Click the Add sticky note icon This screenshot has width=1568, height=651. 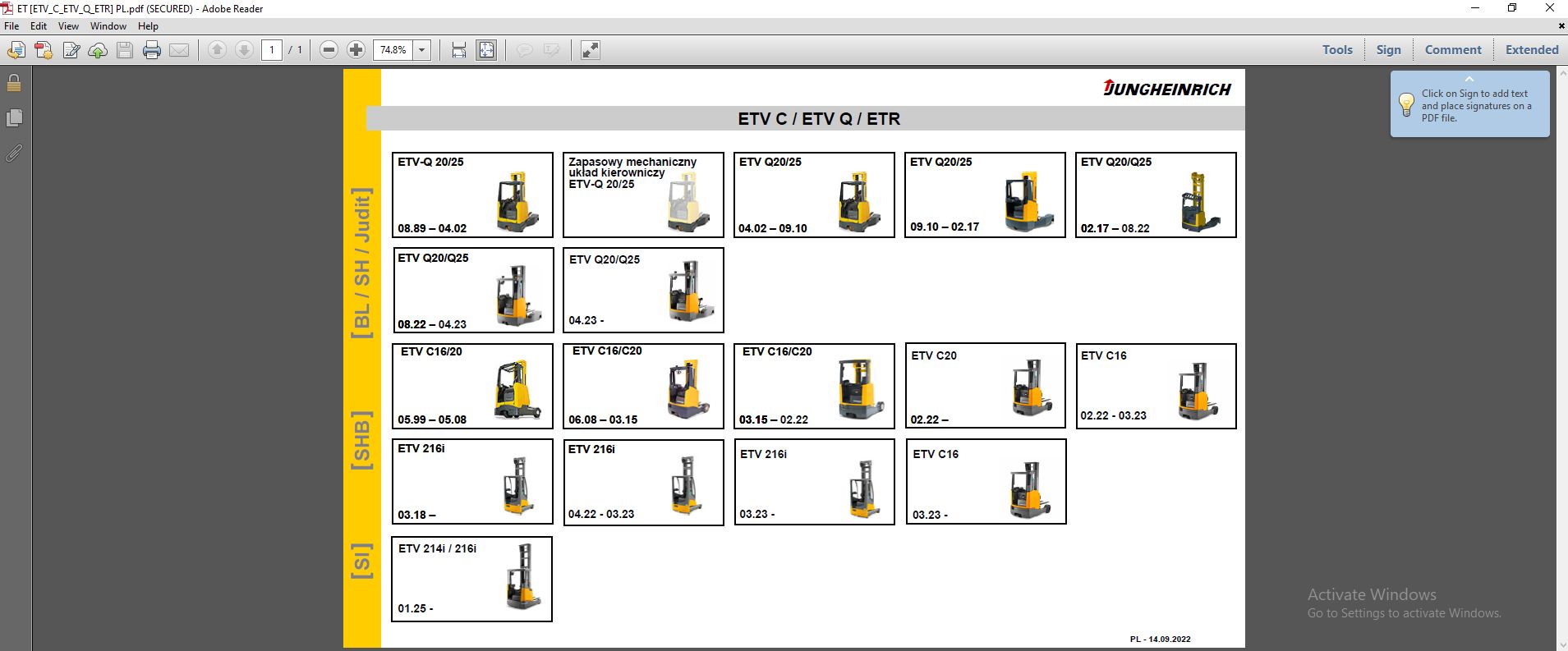pos(524,50)
